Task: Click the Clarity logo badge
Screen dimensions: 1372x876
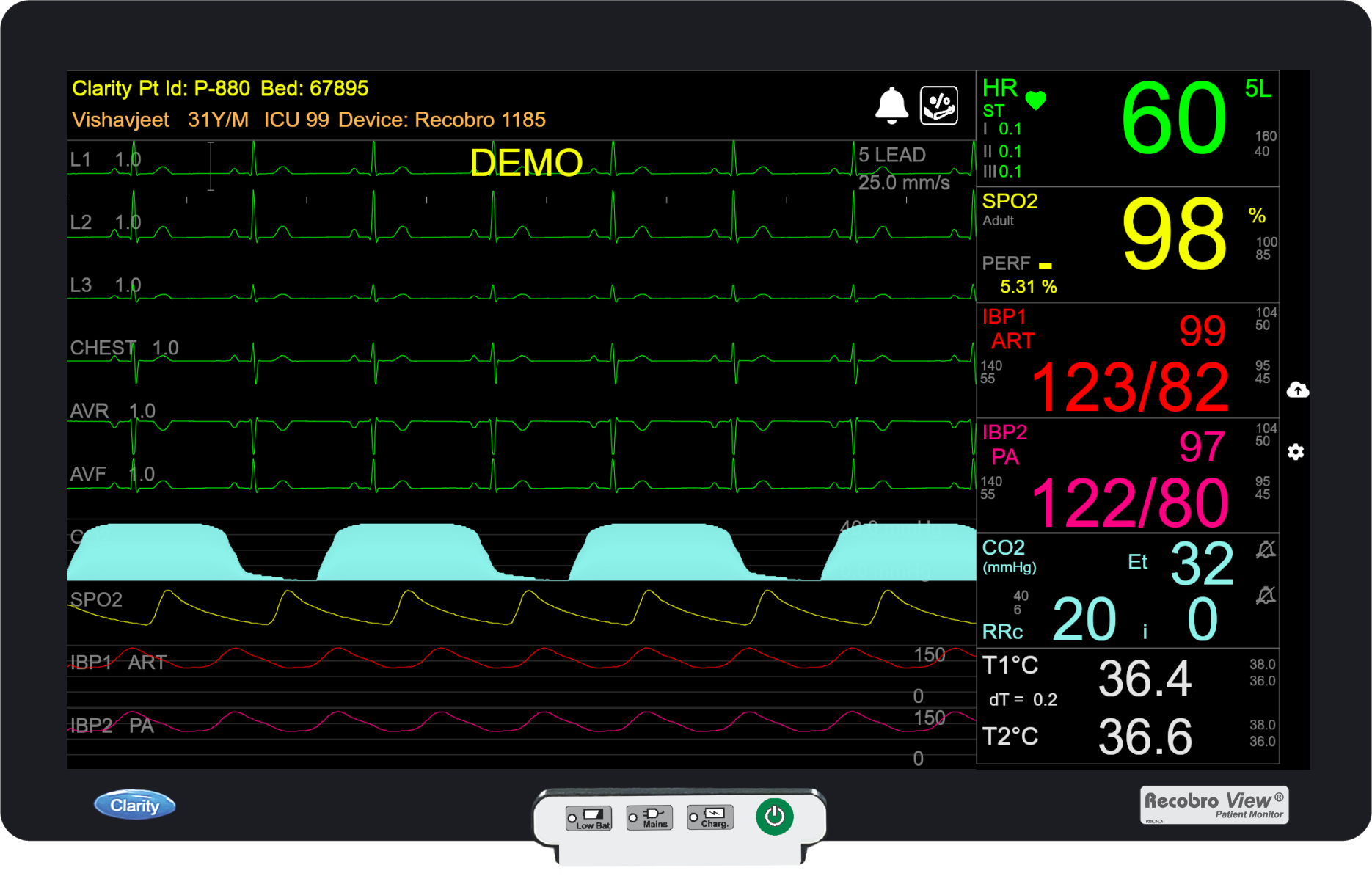Action: pos(135,805)
